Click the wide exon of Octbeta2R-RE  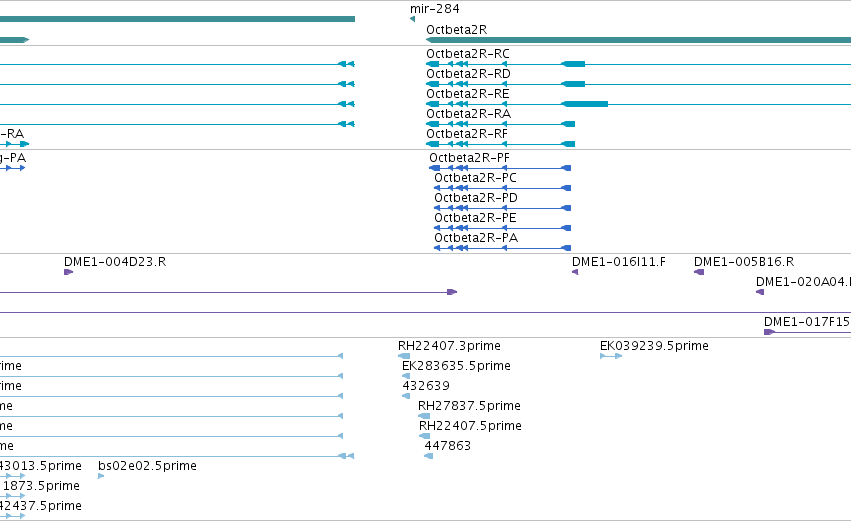[x=585, y=104]
